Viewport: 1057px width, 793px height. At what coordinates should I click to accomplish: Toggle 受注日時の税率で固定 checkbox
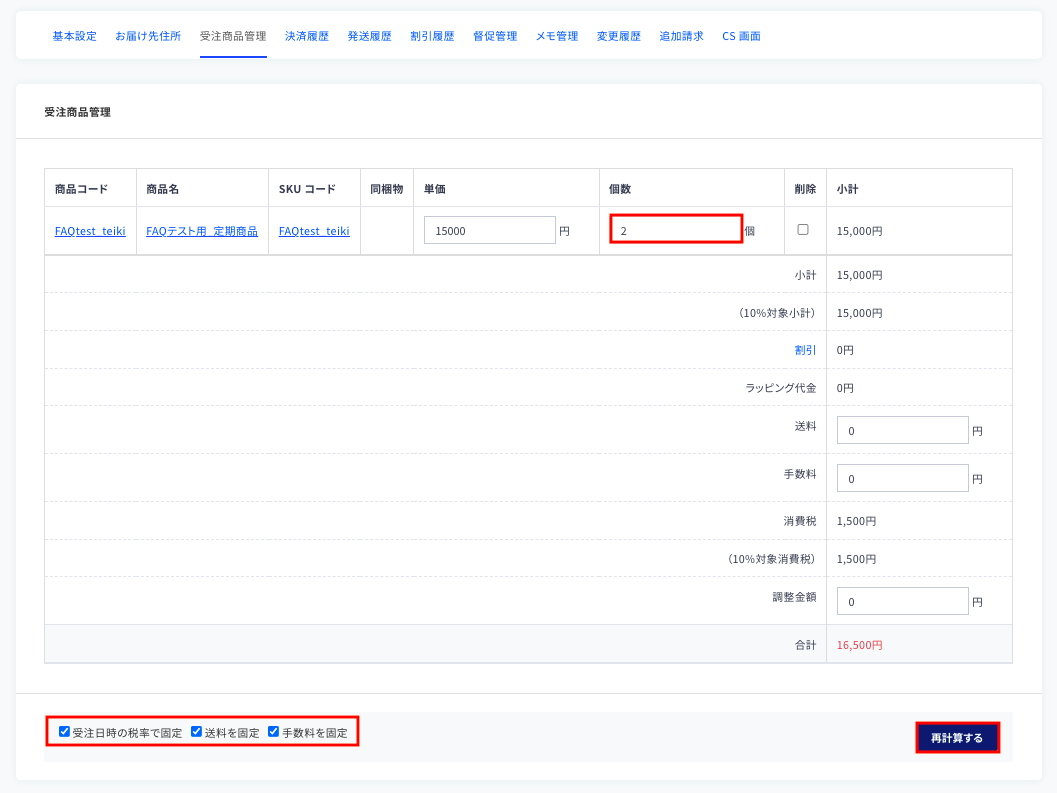tap(65, 732)
